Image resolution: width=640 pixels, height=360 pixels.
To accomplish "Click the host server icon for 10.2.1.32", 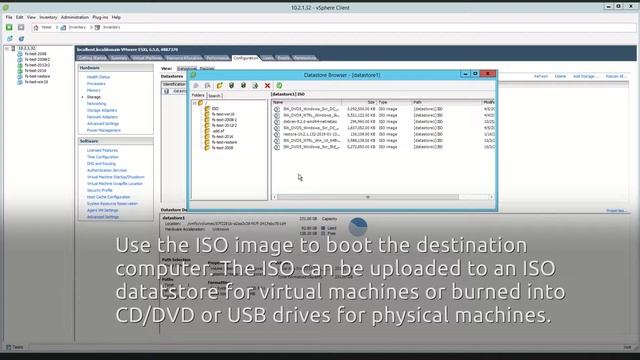I will [x=13, y=48].
